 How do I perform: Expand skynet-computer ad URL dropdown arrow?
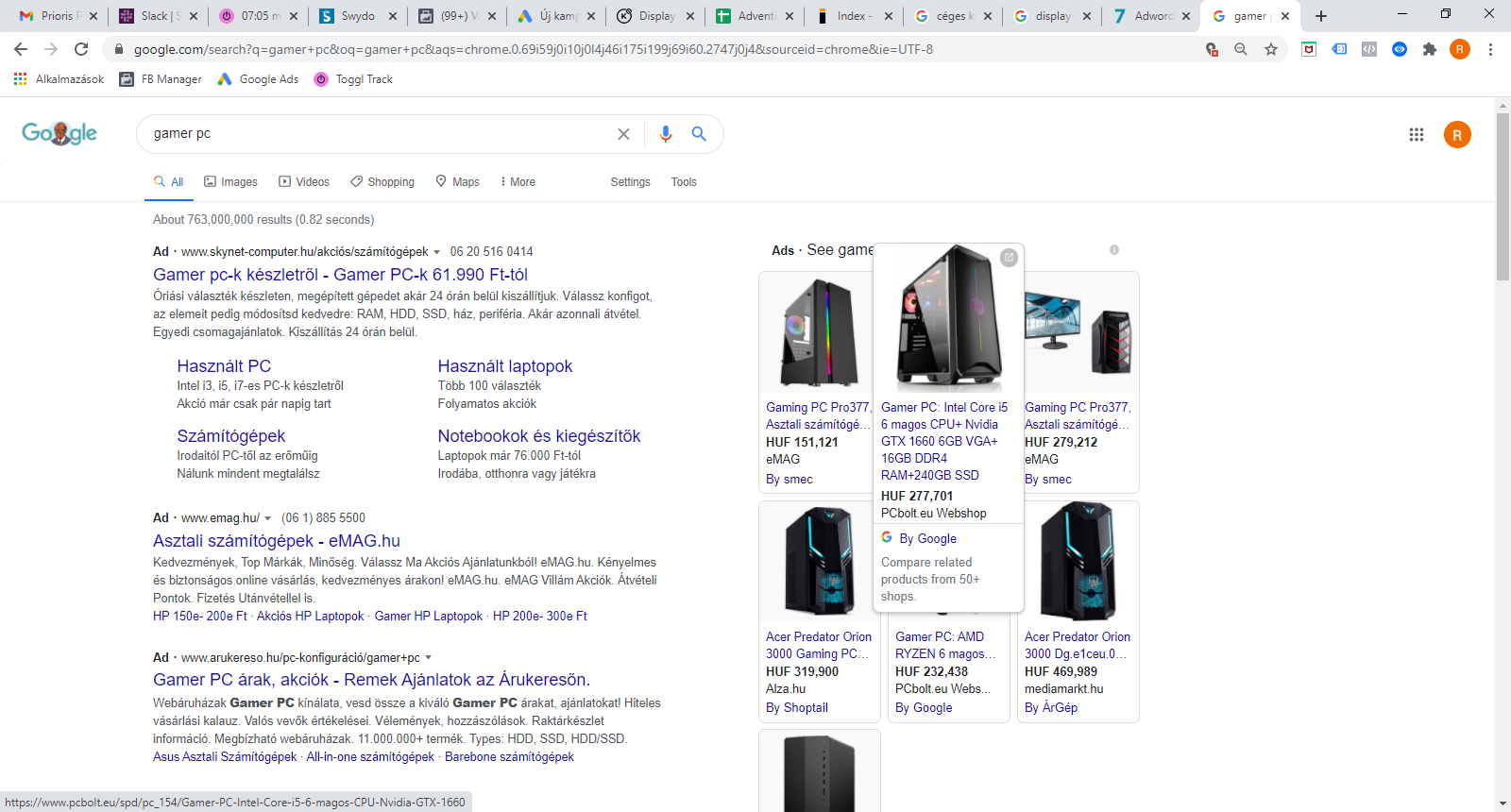(436, 252)
